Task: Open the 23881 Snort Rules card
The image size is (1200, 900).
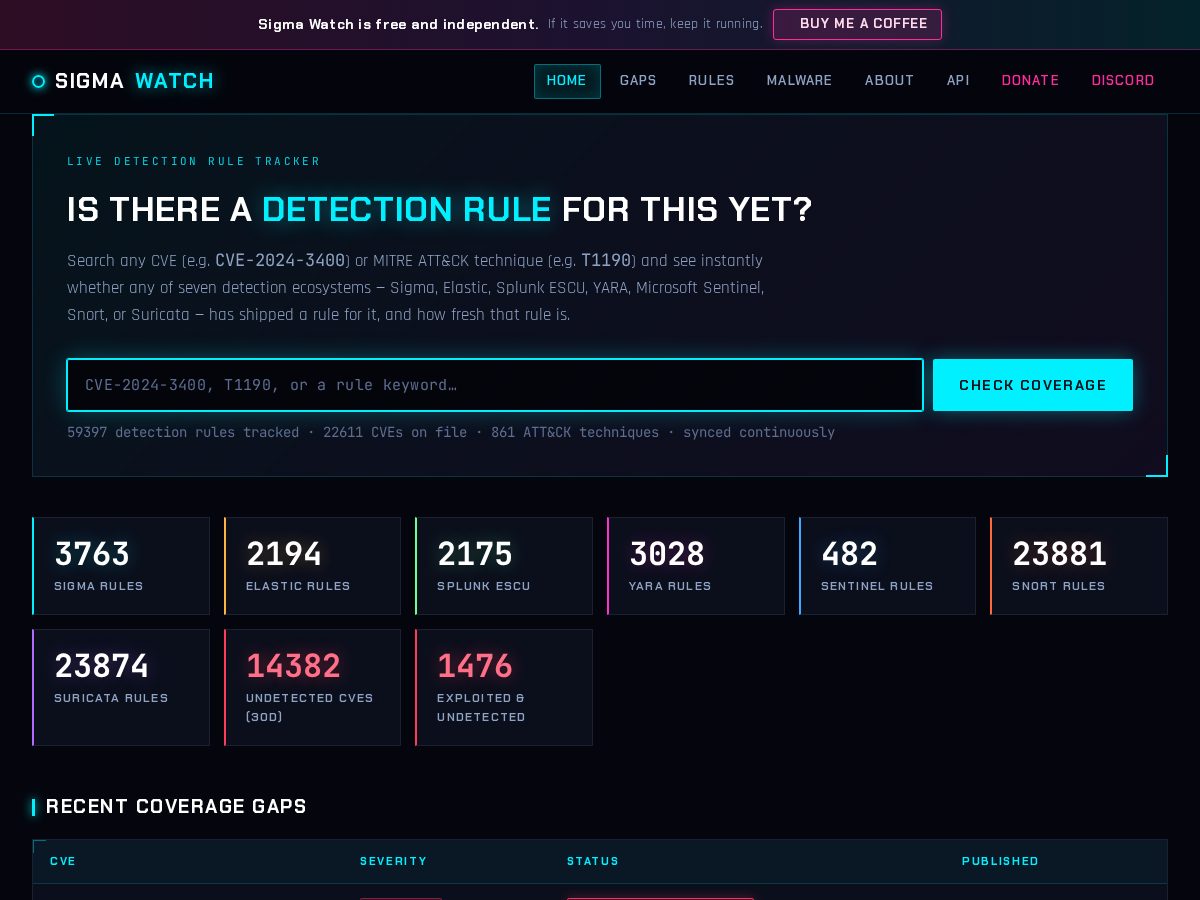Action: point(1079,566)
